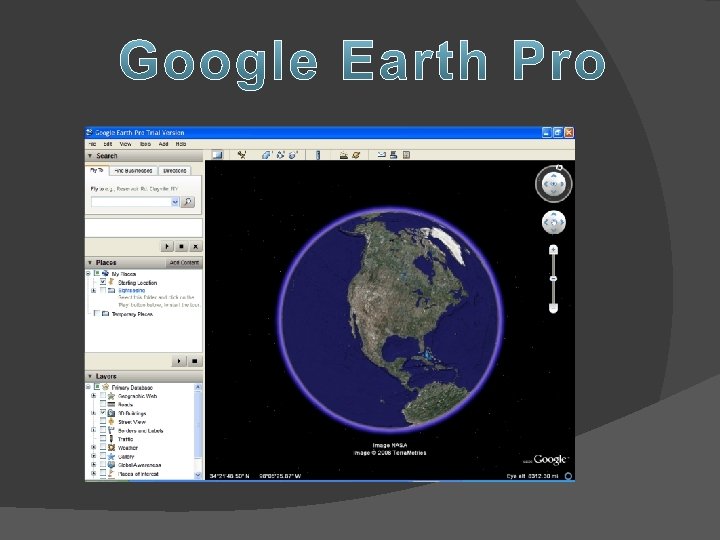Enable the Traffic layer checkbox
Screen dimensions: 720x540
[103, 439]
